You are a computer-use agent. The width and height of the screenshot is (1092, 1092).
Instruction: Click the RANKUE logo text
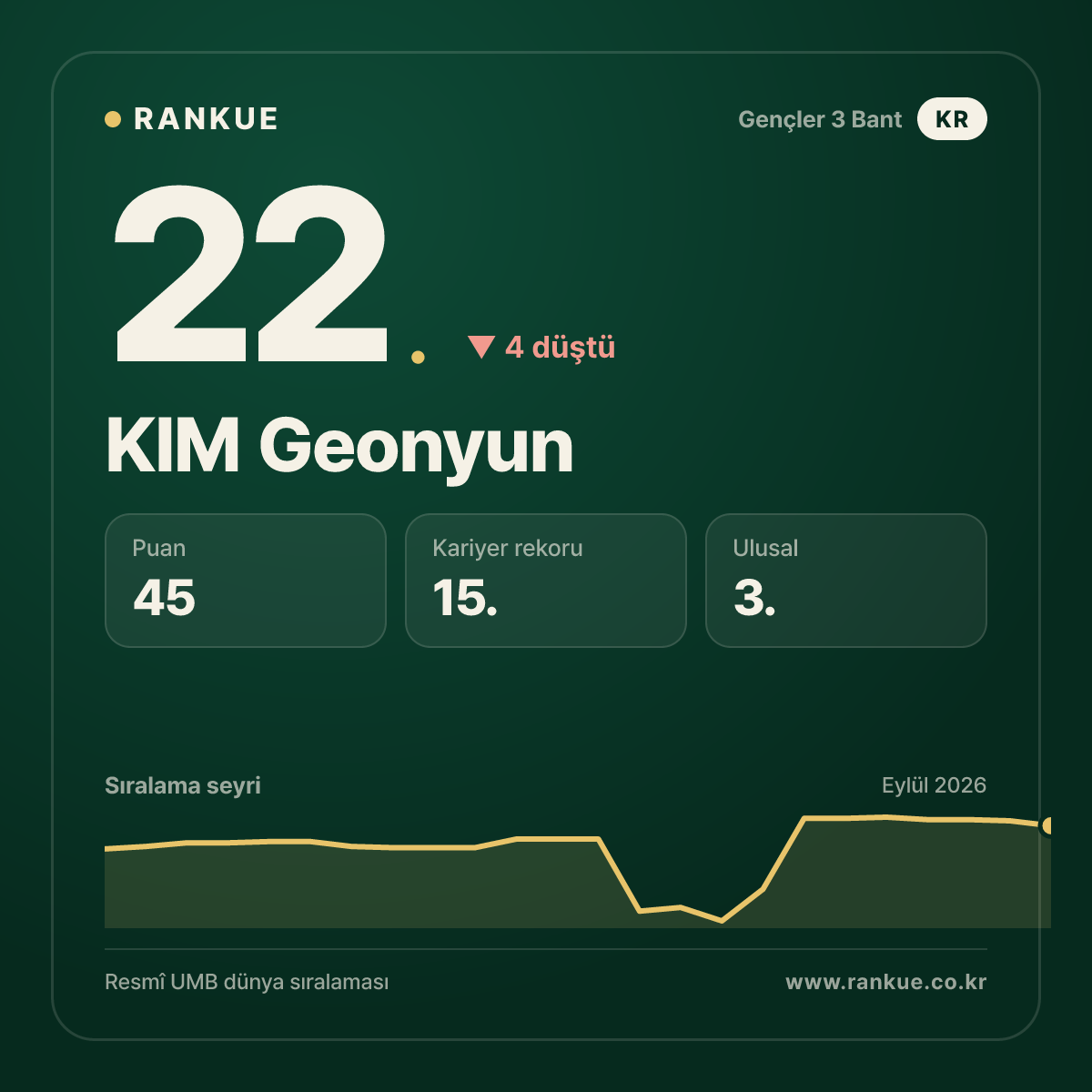click(206, 119)
